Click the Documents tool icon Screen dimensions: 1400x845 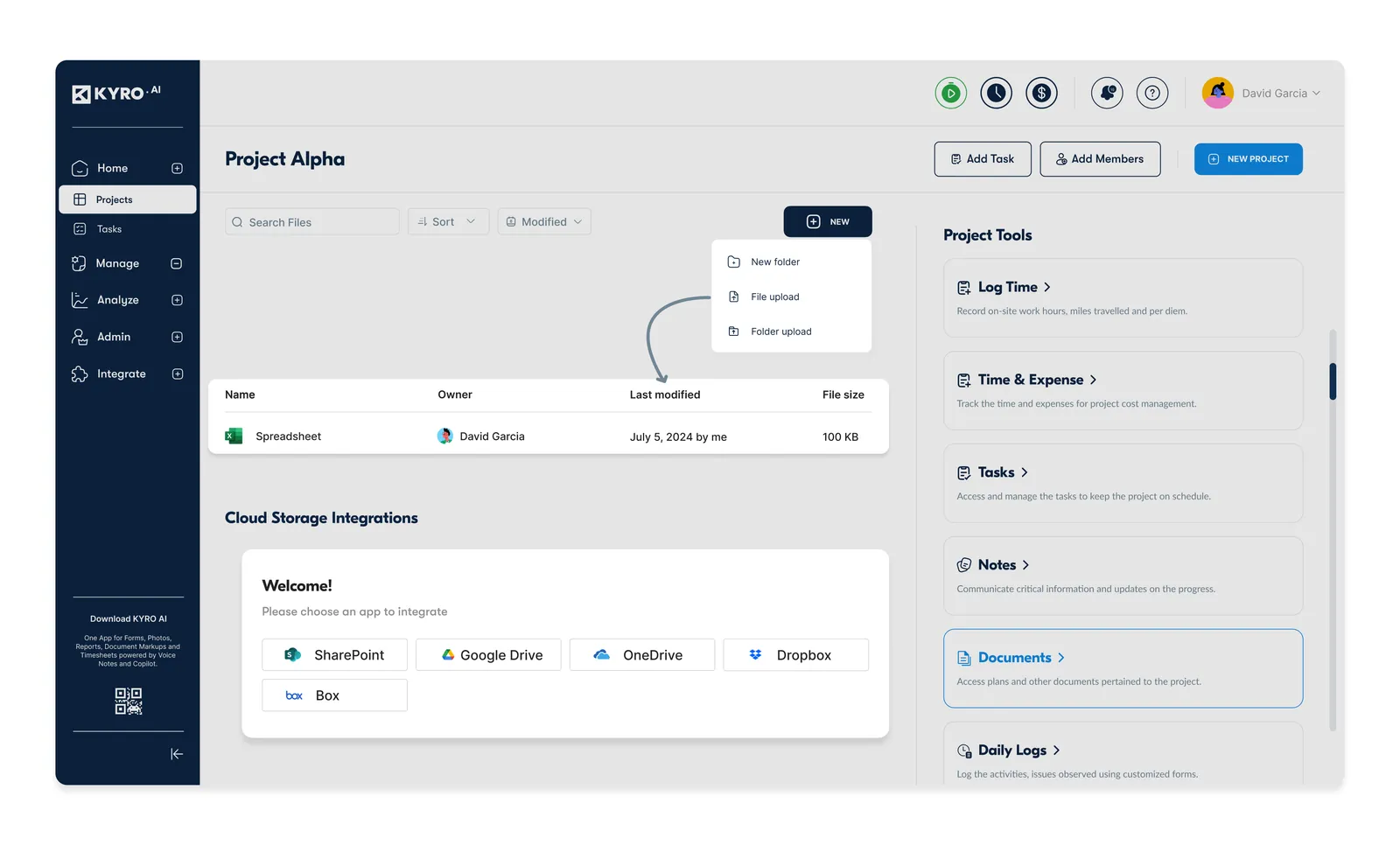pyautogui.click(x=963, y=658)
